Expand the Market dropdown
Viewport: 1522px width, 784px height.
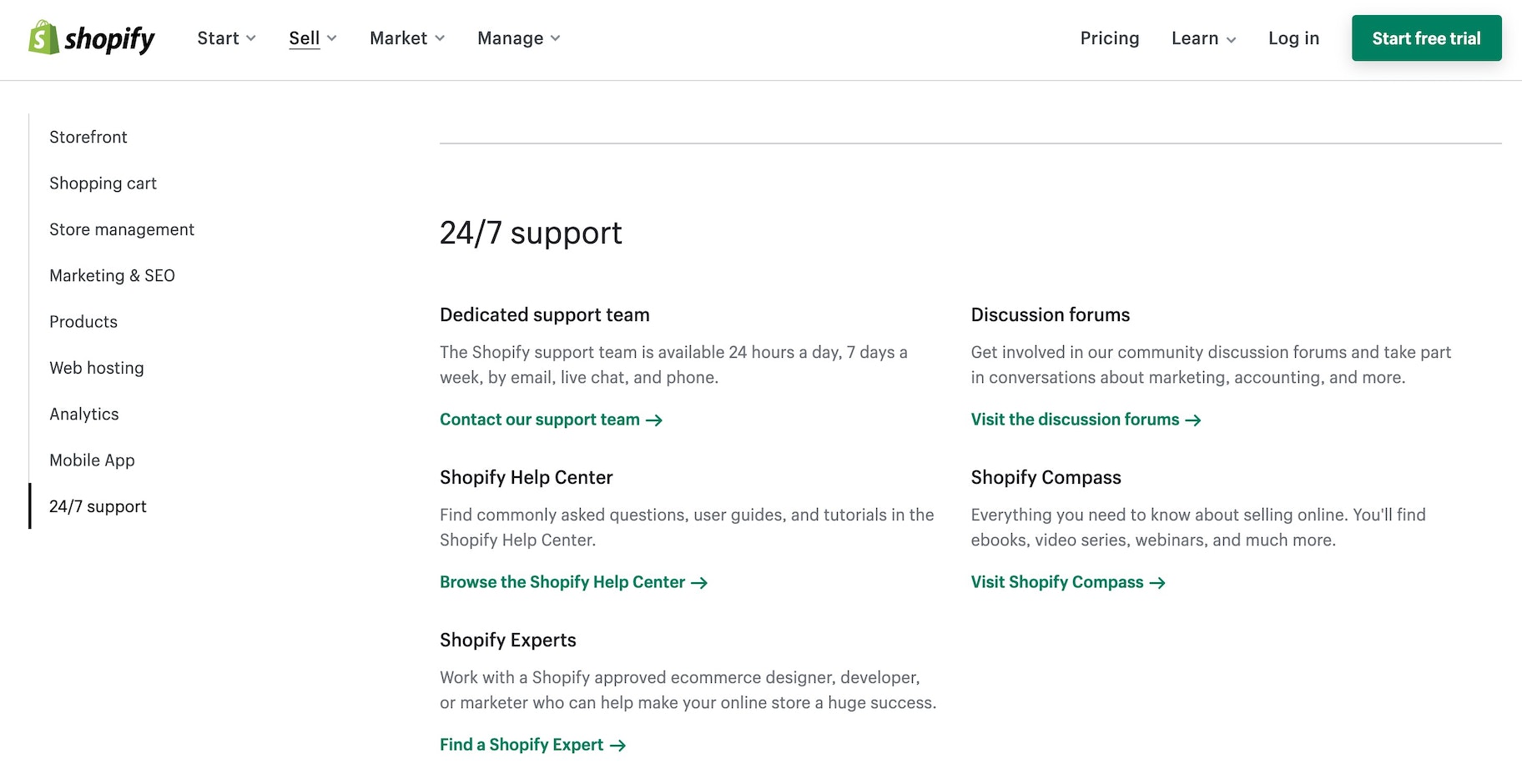[406, 38]
